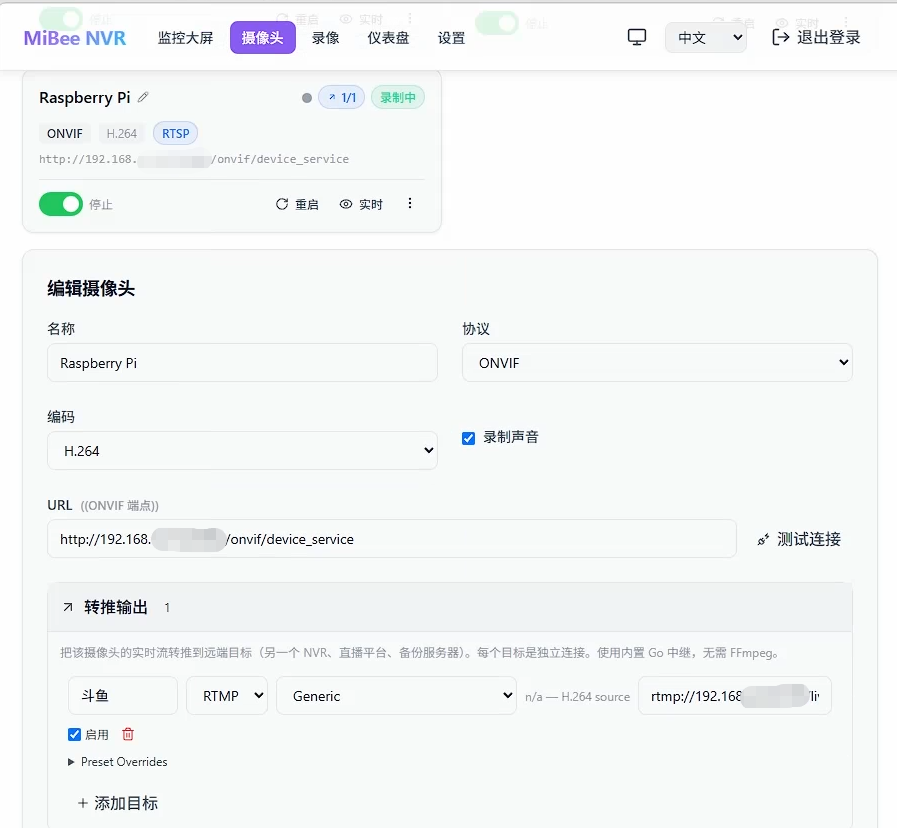
Task: Click the ONVIF endpoint URL input field
Action: (x=392, y=538)
